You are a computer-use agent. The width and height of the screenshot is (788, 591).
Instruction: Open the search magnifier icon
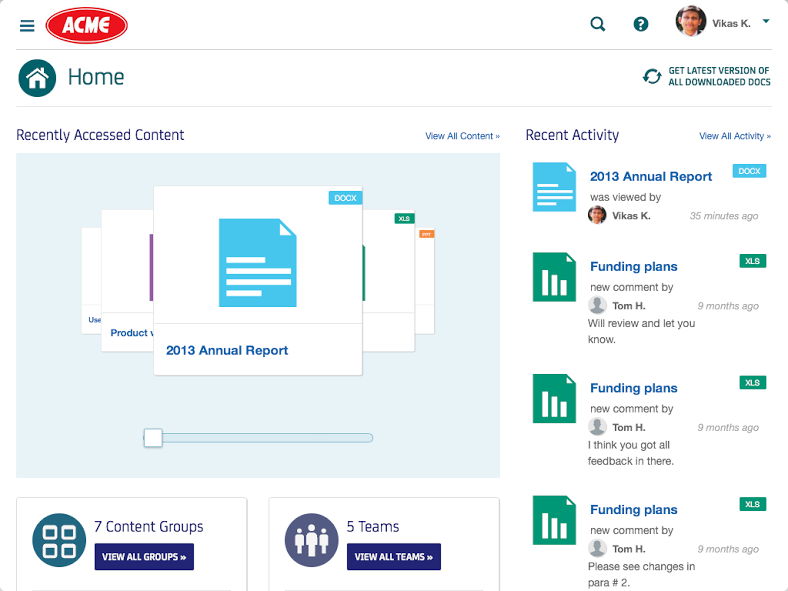pyautogui.click(x=598, y=24)
